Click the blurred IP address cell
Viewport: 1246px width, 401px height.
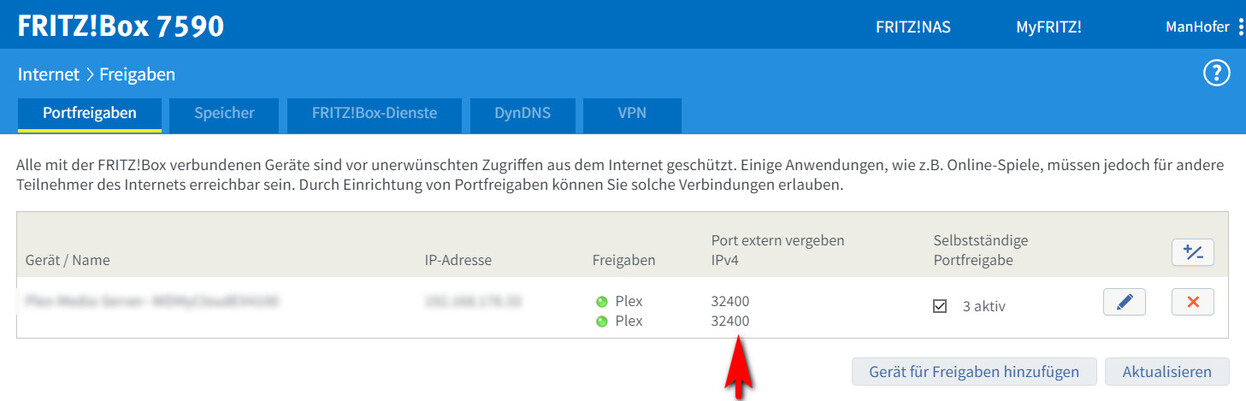pos(475,300)
